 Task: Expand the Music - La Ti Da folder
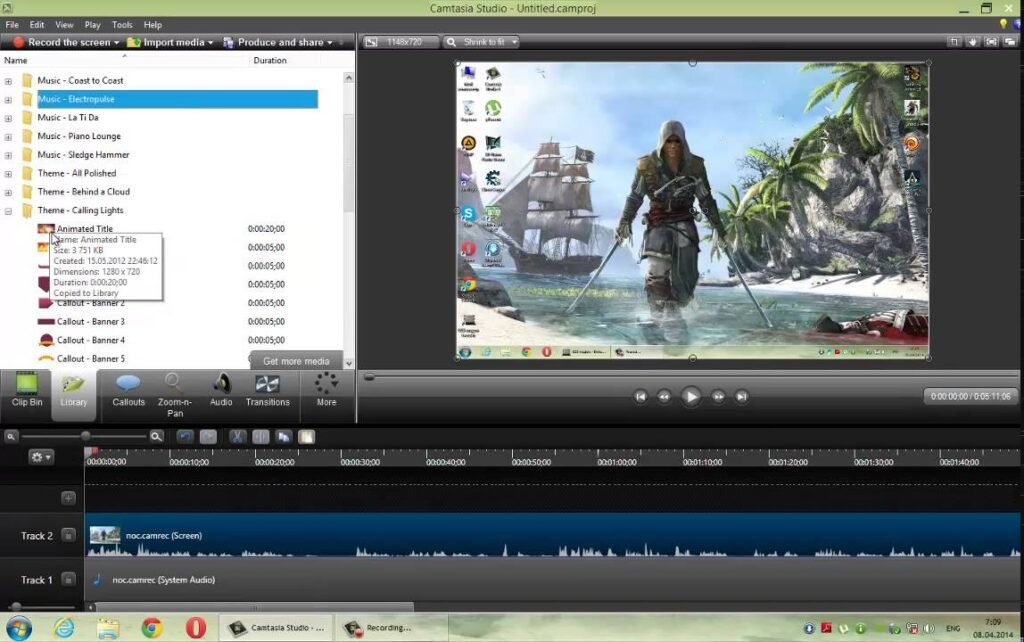point(8,118)
